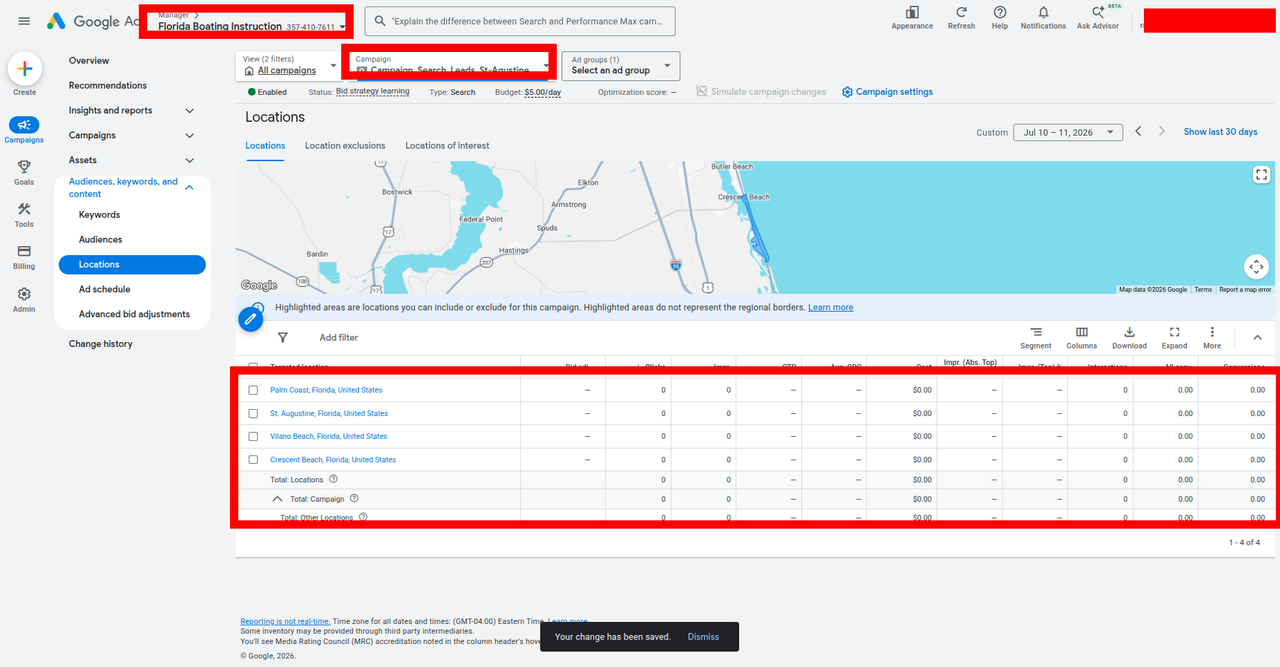Open Audiences in sidebar
The height and width of the screenshot is (667, 1280).
pos(100,240)
